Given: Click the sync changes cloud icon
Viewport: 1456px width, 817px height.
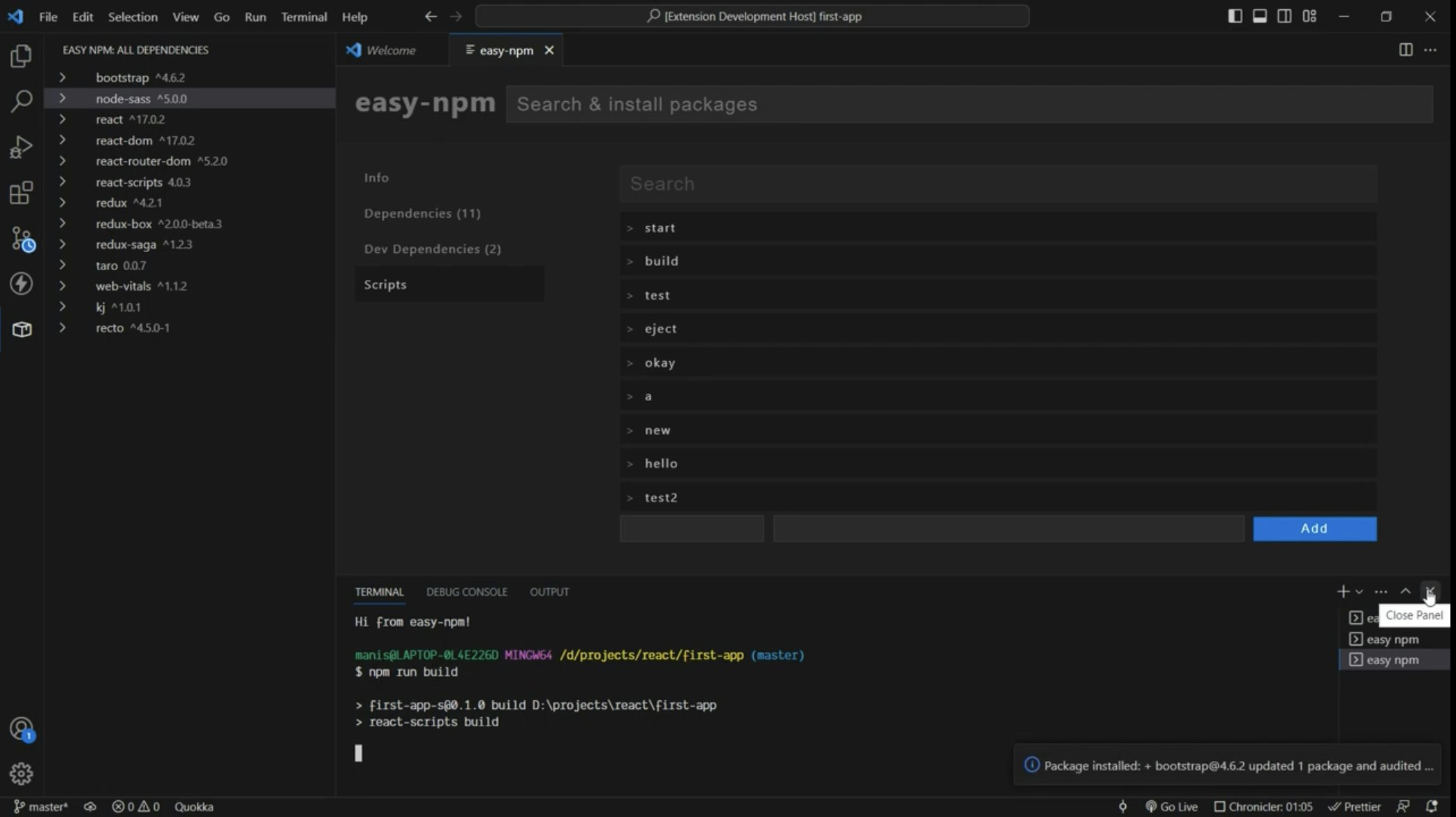Looking at the screenshot, I should 90,807.
